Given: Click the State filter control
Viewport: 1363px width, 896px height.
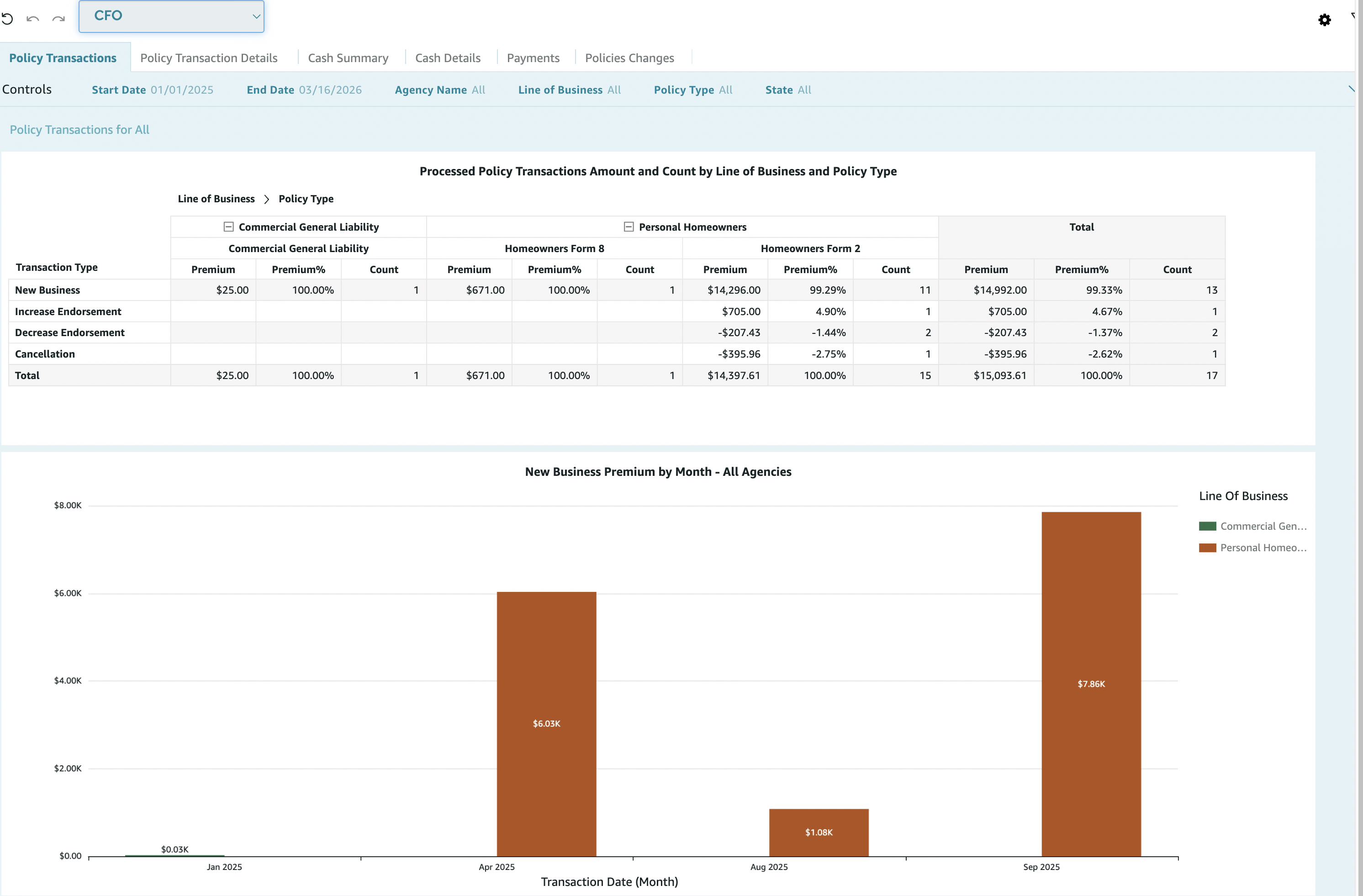Looking at the screenshot, I should click(787, 90).
